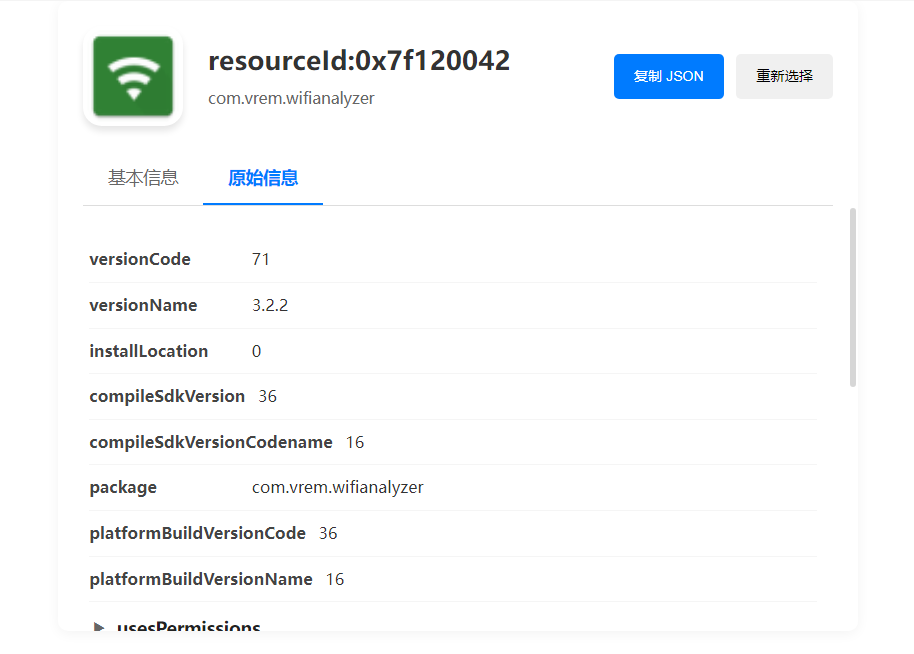The height and width of the screenshot is (654, 914).
Task: Click the com.vrem.wifianalyzer subtitle under the title
Action: click(291, 98)
